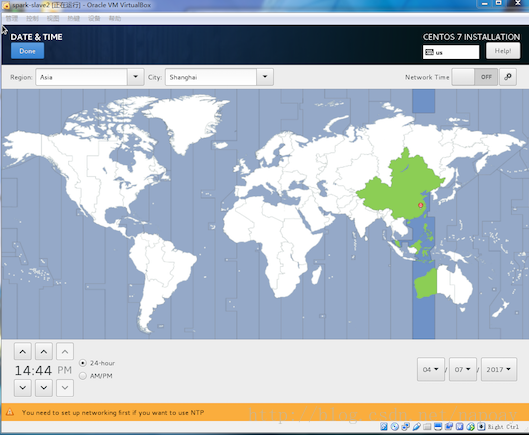Screen dimensions: 529x435
Task: Open the year dropdown showing 2017
Action: click(499, 369)
